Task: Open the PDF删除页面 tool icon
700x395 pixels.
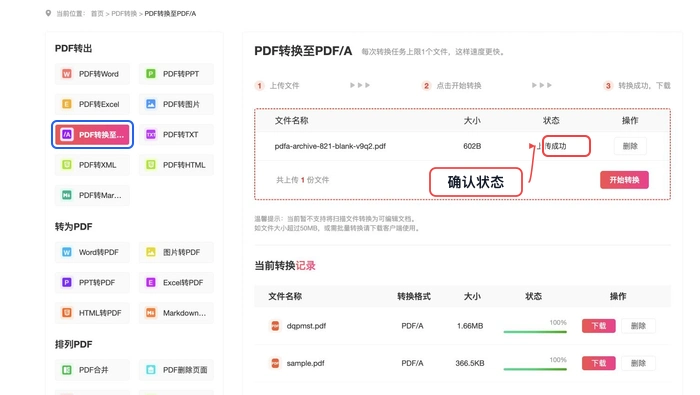Action: click(x=151, y=370)
